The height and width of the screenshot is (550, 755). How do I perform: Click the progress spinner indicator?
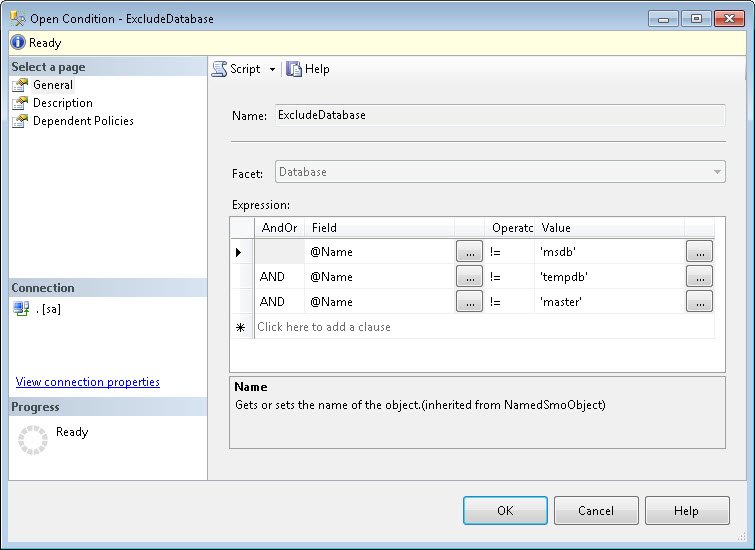(33, 440)
